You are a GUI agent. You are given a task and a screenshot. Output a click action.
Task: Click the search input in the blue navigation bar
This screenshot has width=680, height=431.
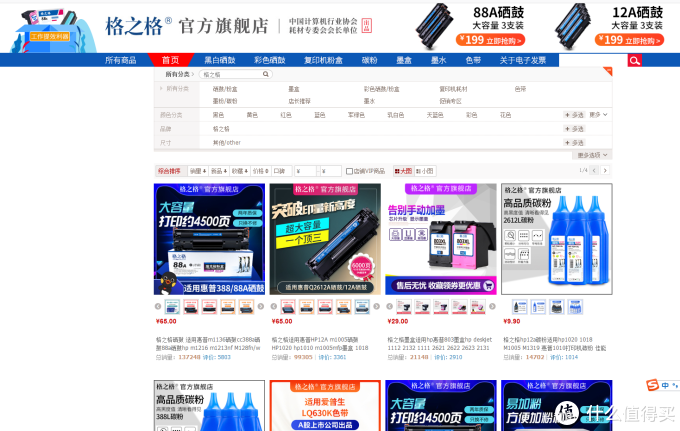coord(593,60)
